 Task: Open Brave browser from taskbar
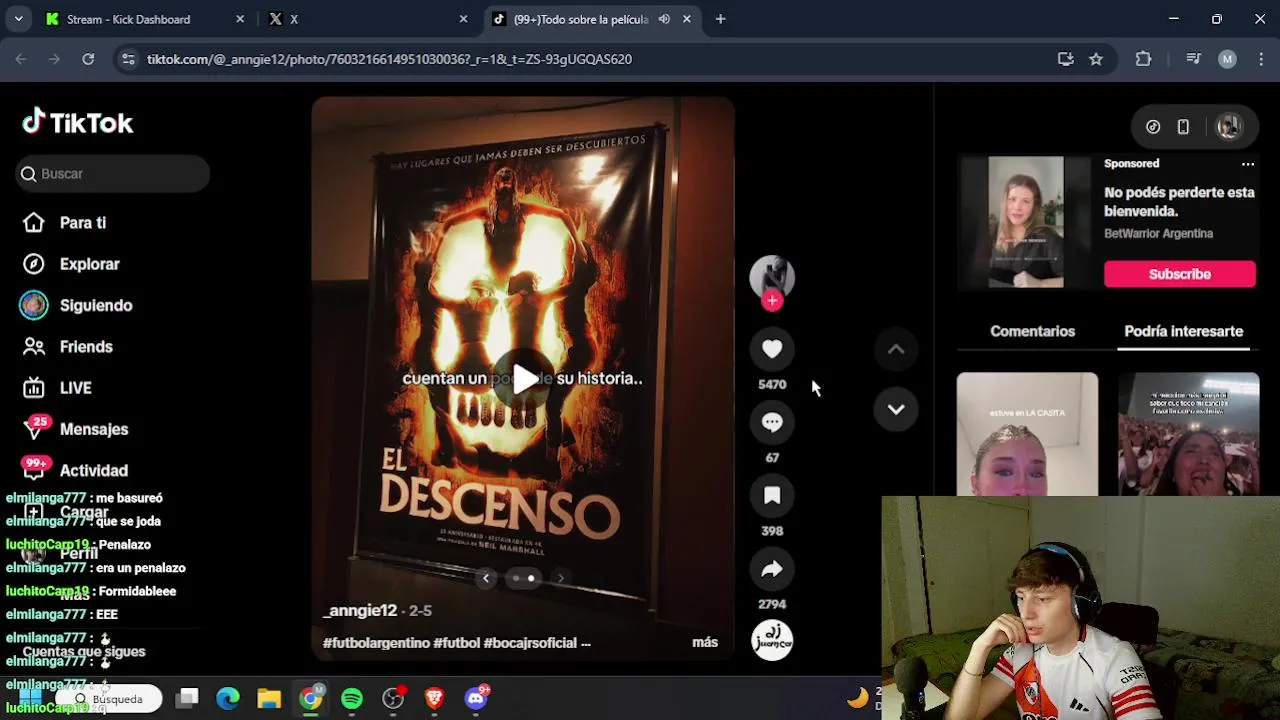coord(434,698)
